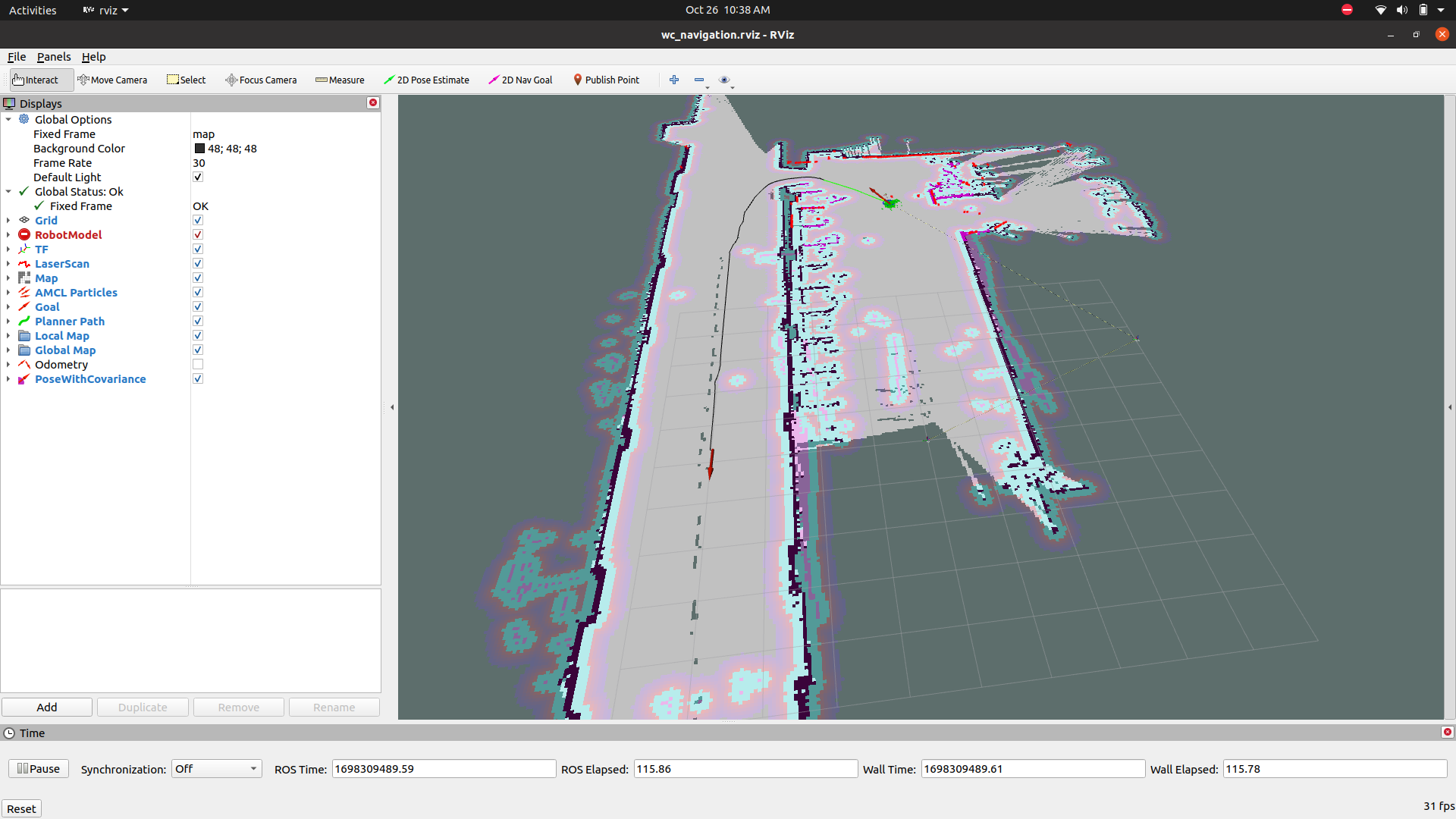Click the Local Map folder icon

click(x=24, y=335)
